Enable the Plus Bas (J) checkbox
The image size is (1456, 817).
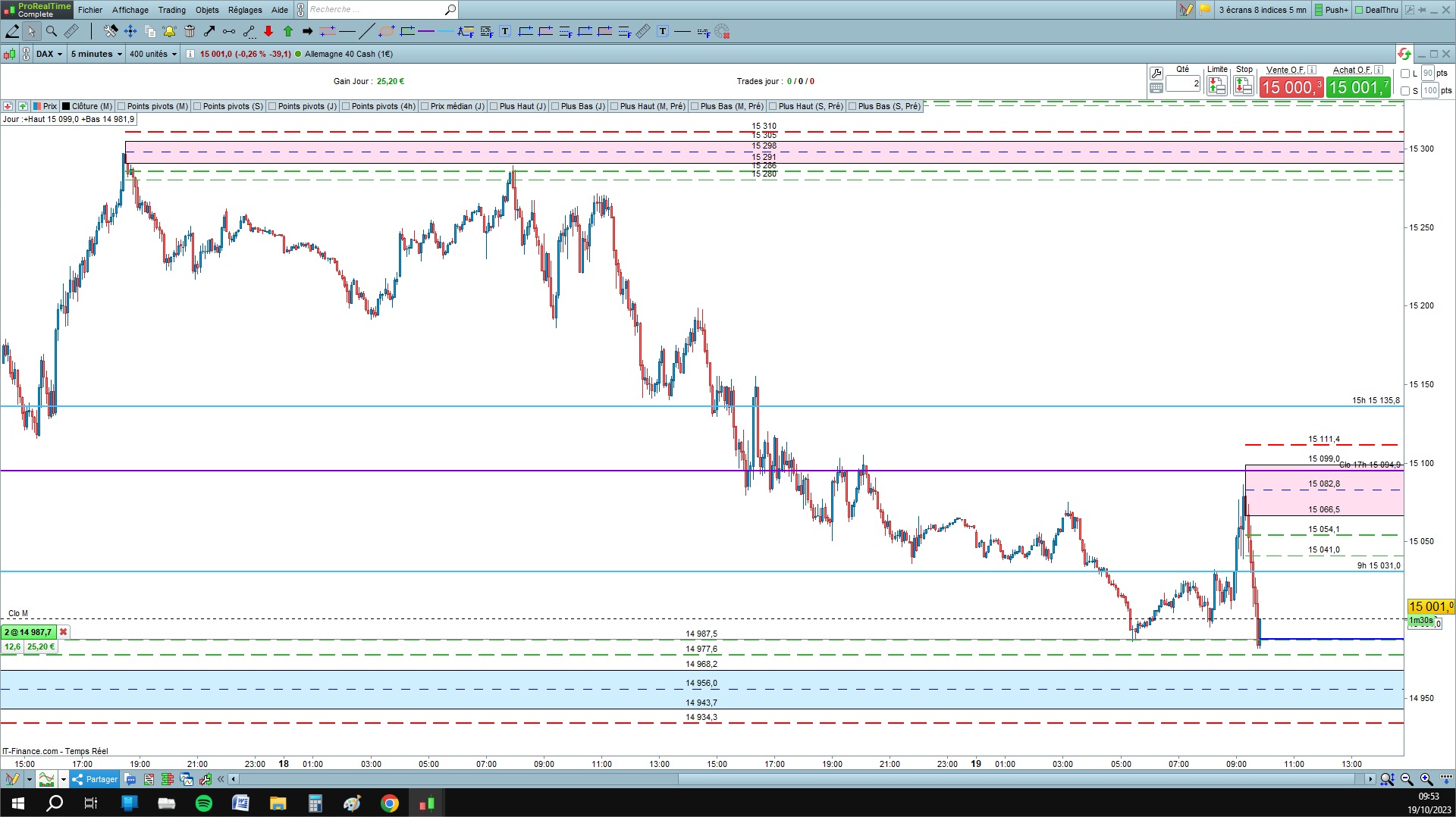coord(555,106)
